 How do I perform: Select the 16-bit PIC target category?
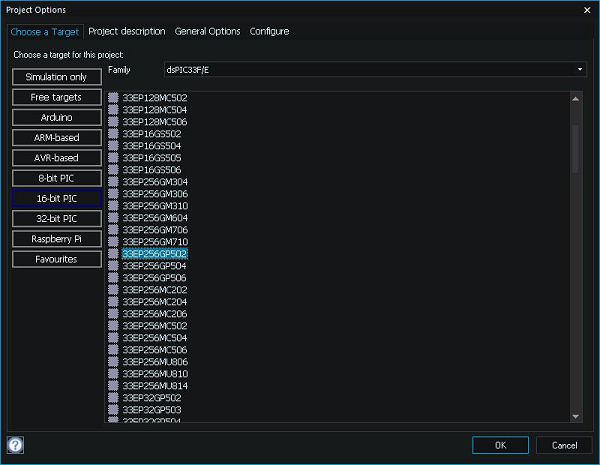[57, 199]
